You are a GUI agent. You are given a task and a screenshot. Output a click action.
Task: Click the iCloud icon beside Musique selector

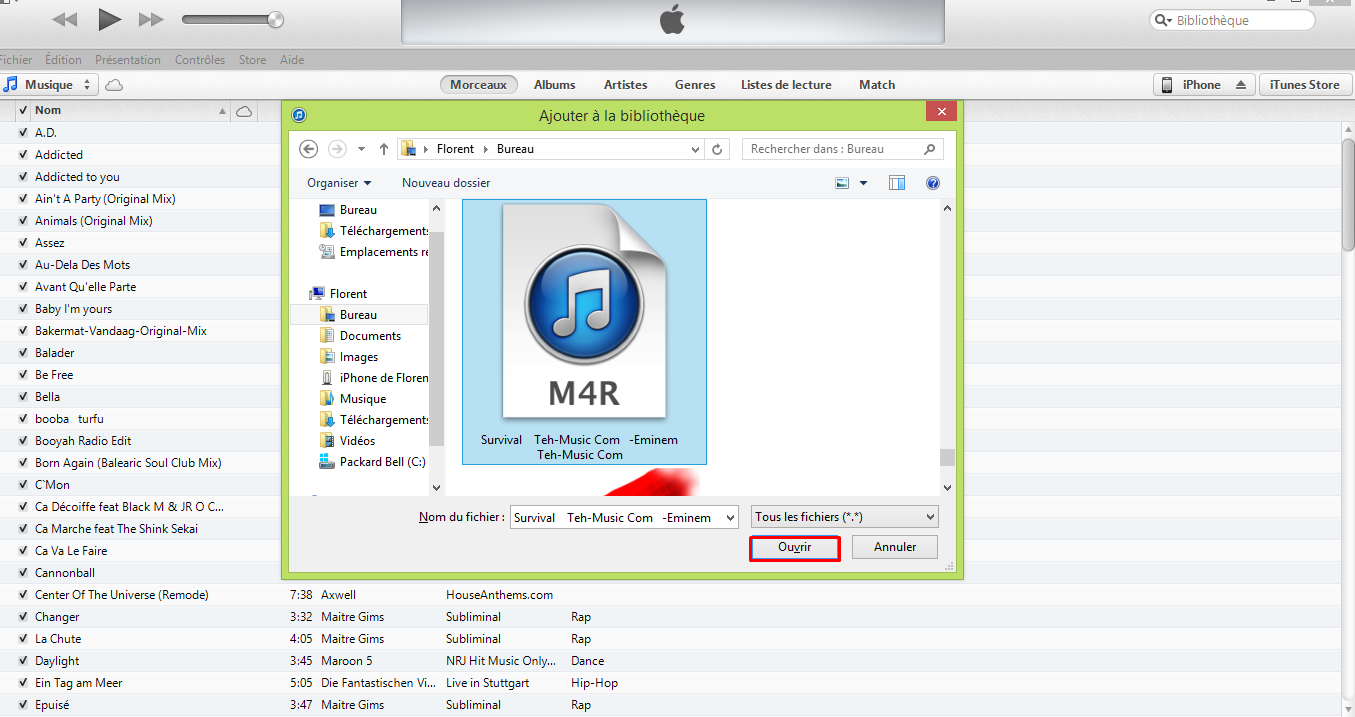tap(114, 85)
